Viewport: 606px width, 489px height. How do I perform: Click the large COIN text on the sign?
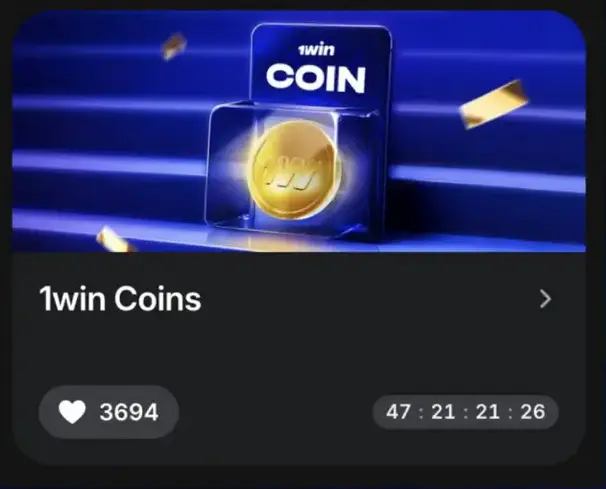pyautogui.click(x=316, y=79)
